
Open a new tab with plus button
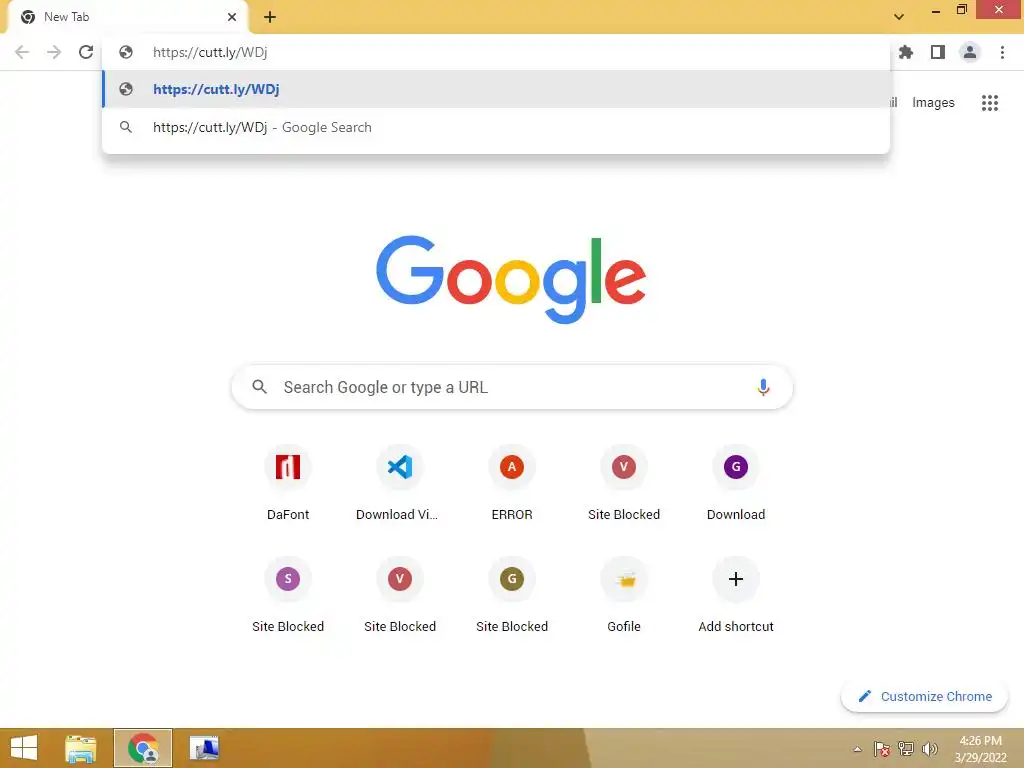(x=270, y=17)
